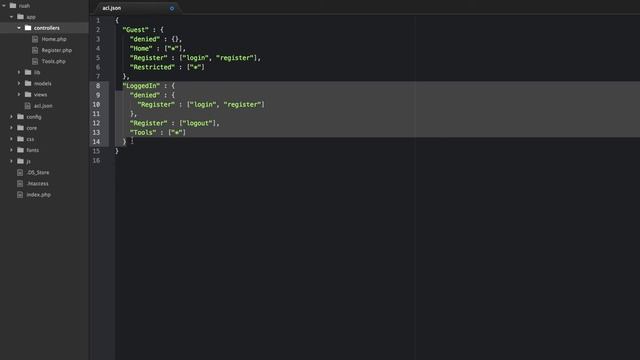The width and height of the screenshot is (640, 360).
Task: Click the fonts folder icon
Action: 20,150
